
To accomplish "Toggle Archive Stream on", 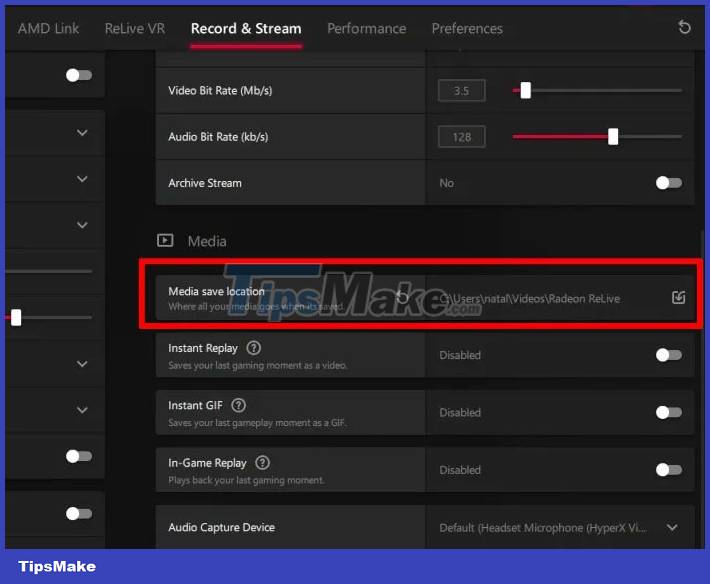I will pos(669,183).
